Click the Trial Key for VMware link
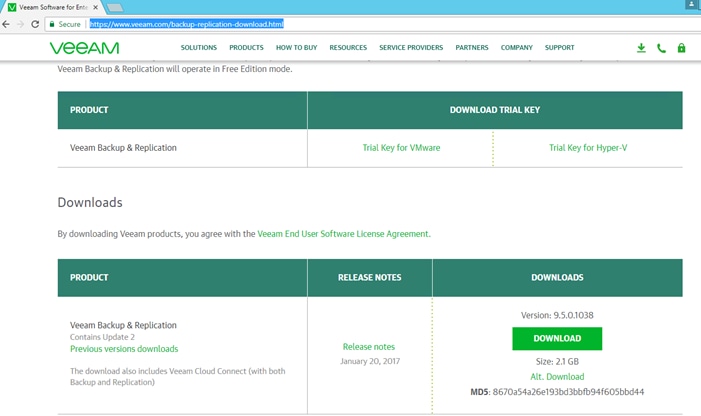Screen dimensions: 701x416 point(401,147)
